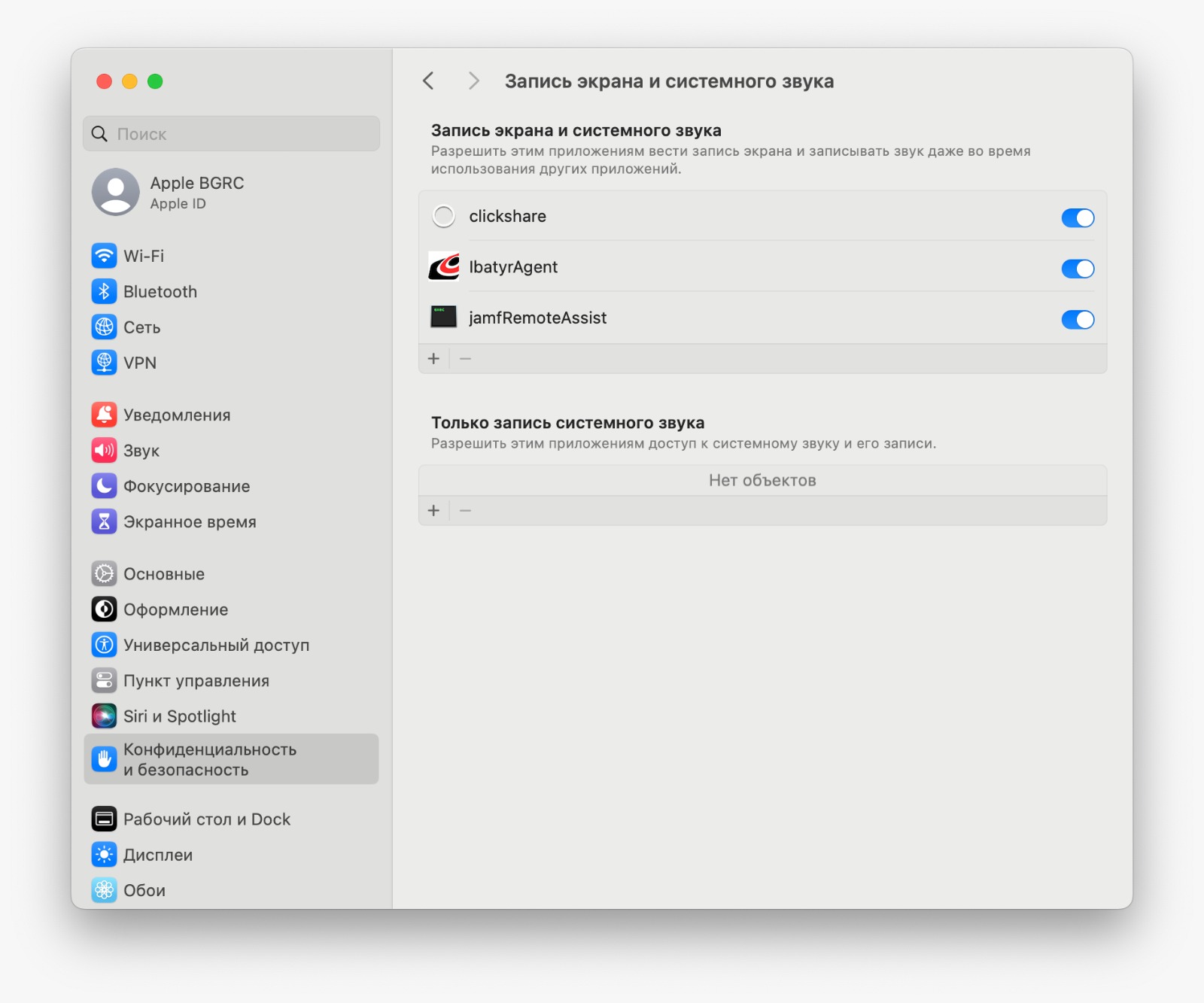Click the jamfRemoteAssist app icon

pos(444,318)
